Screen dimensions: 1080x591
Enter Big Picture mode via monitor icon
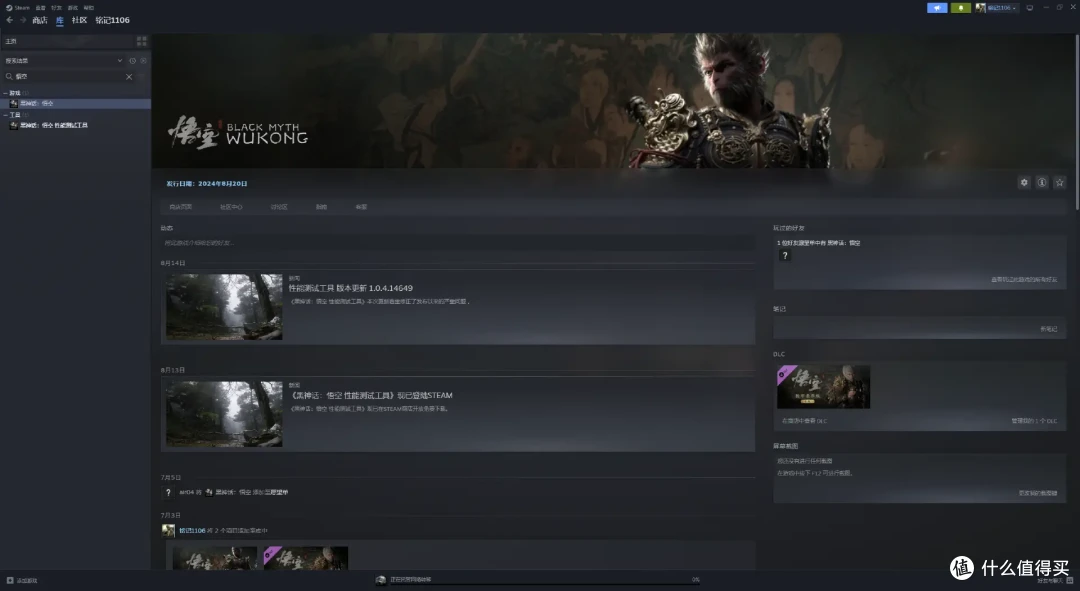[1030, 8]
